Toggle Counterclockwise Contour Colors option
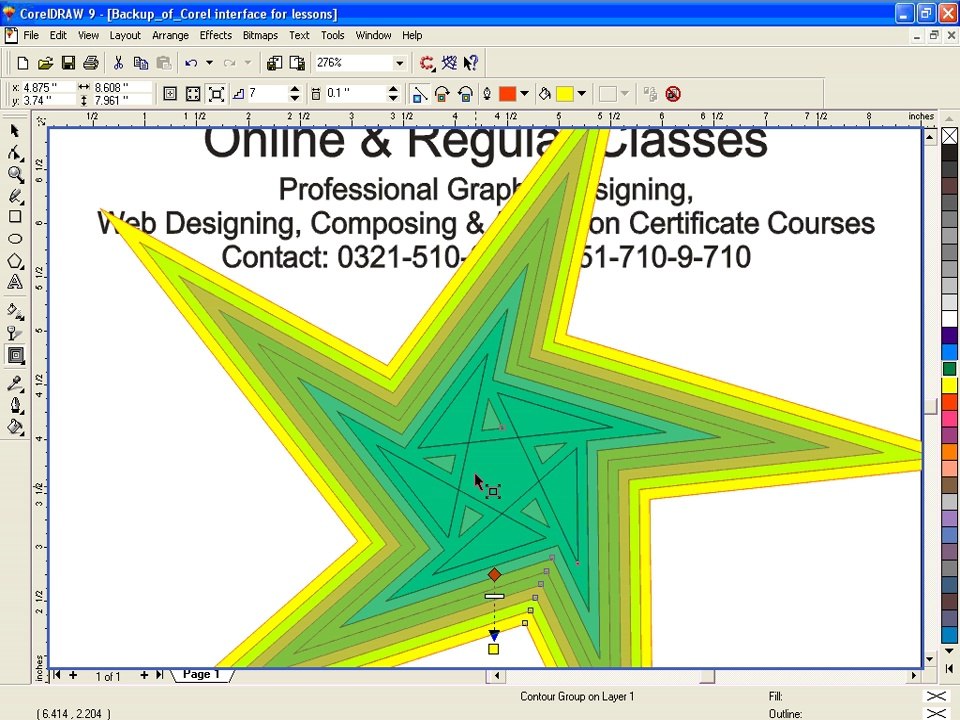960x720 pixels. (x=465, y=94)
